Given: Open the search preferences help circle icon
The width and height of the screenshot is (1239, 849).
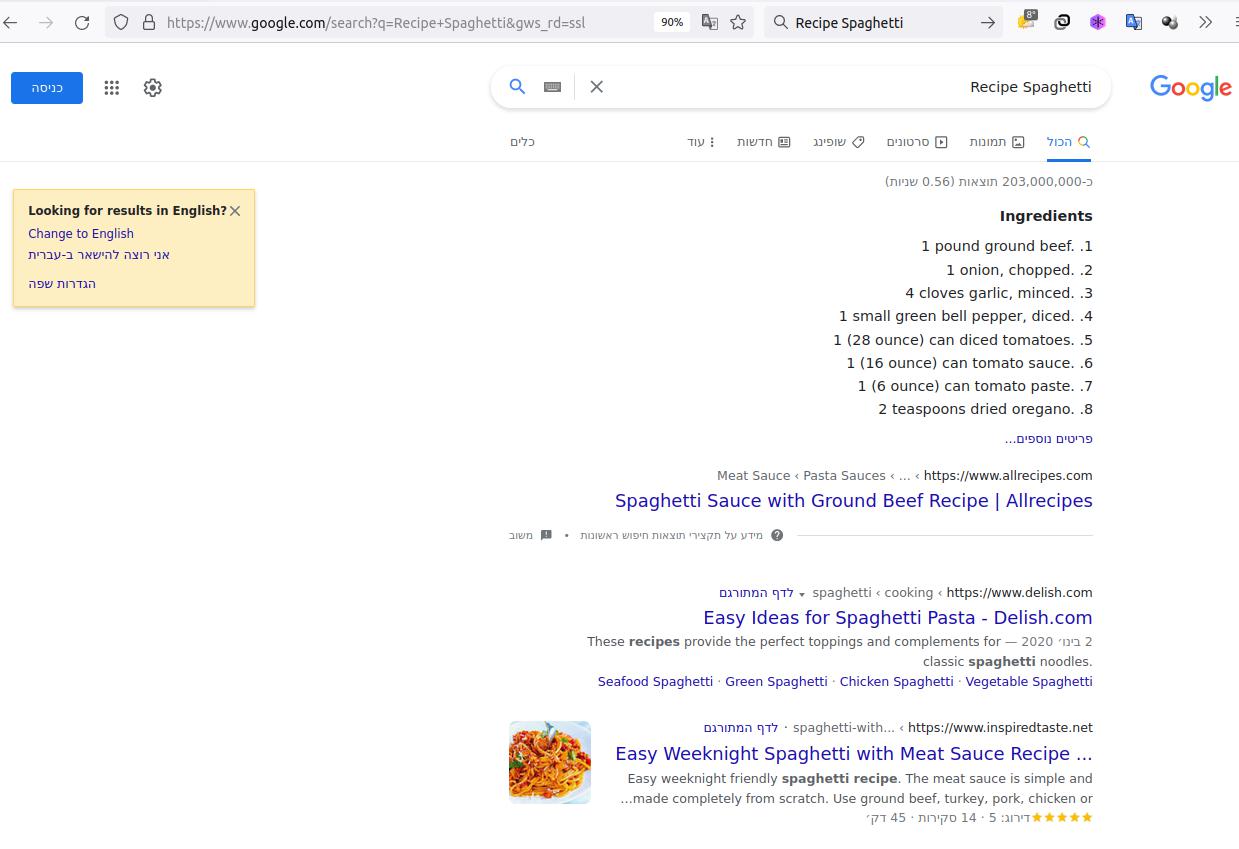Looking at the screenshot, I should tap(777, 535).
